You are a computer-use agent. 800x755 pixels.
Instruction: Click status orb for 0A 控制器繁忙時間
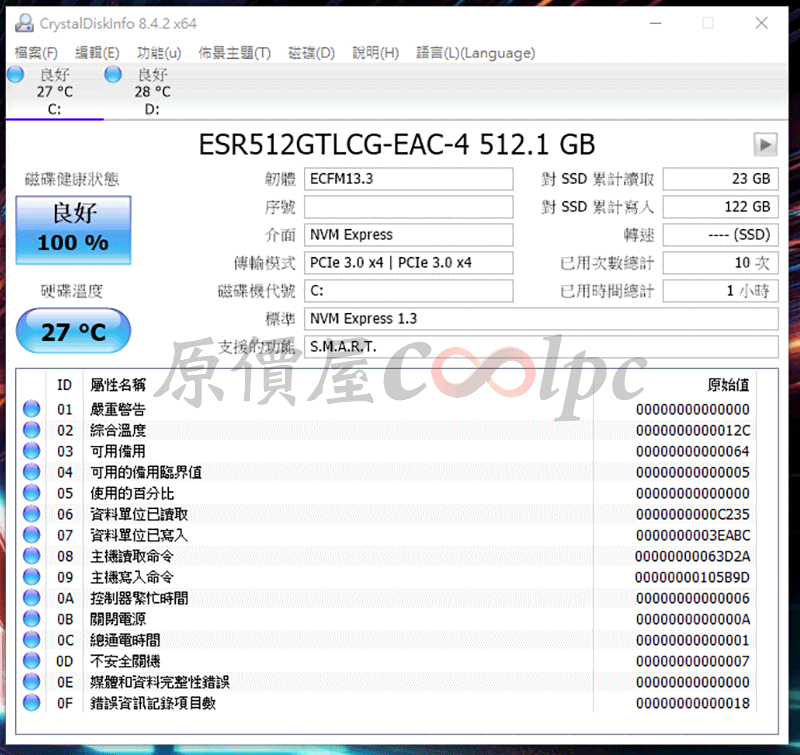click(32, 598)
